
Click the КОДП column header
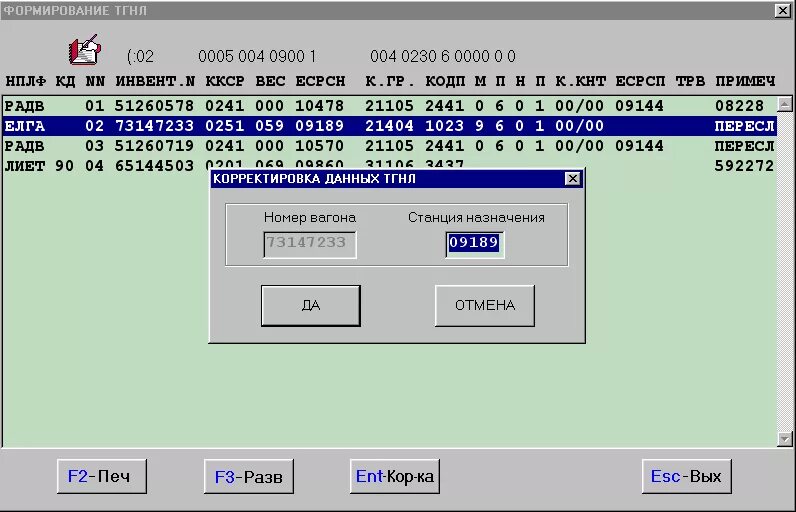pos(445,81)
